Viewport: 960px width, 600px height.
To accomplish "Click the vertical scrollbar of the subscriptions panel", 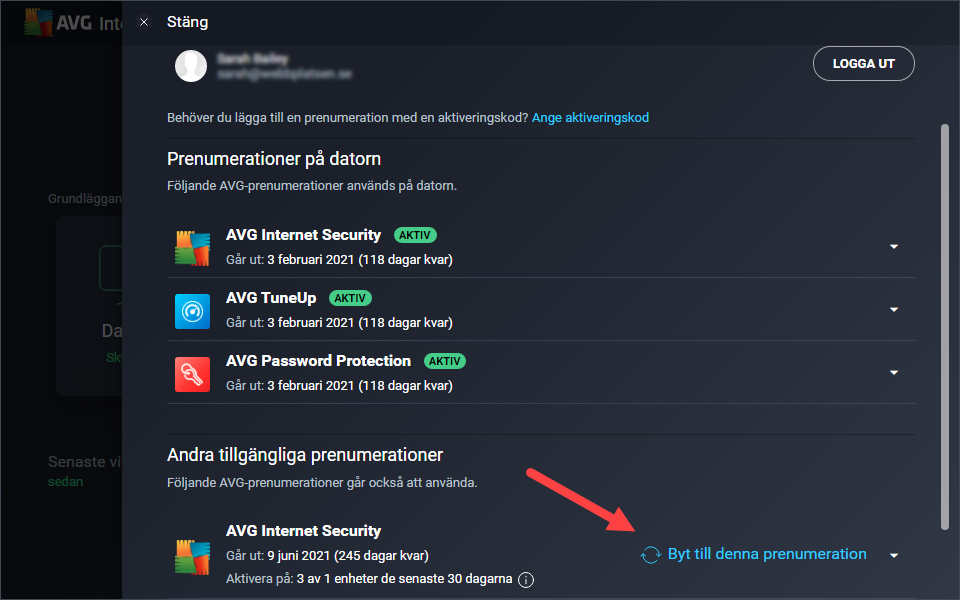I will 945,328.
